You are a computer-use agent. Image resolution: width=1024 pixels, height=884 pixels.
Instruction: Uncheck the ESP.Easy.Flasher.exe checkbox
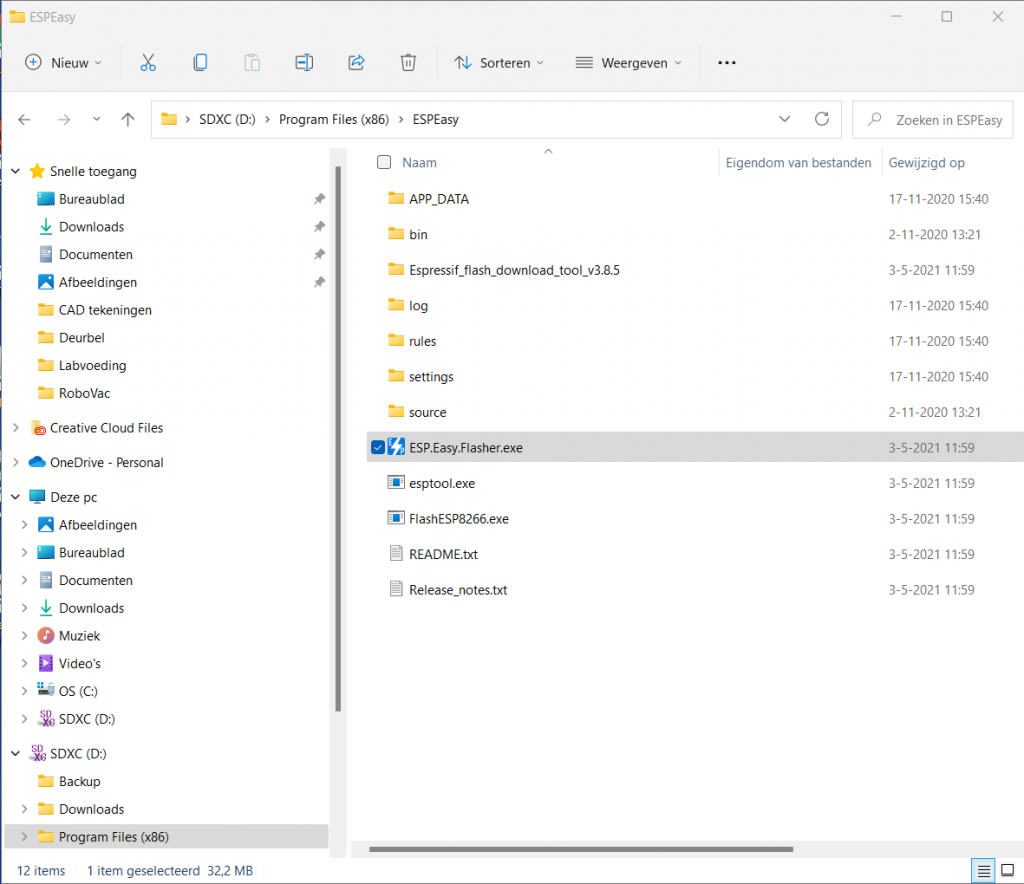click(x=377, y=447)
